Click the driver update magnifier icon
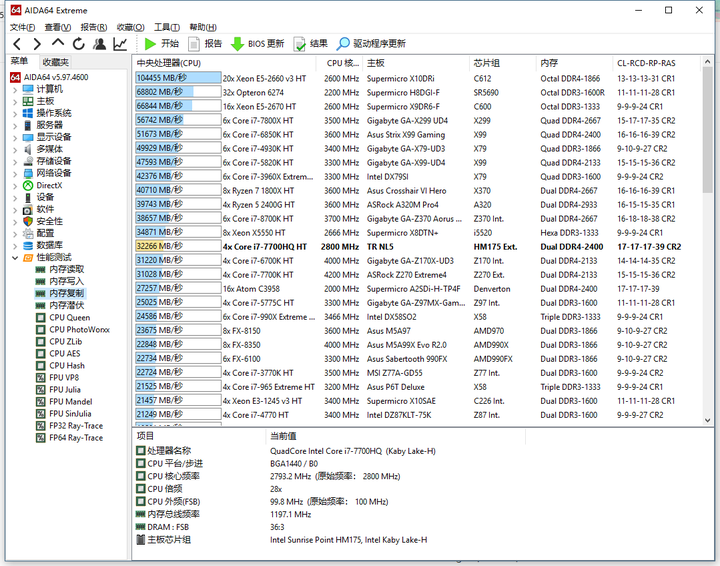This screenshot has width=720, height=566. coord(343,44)
